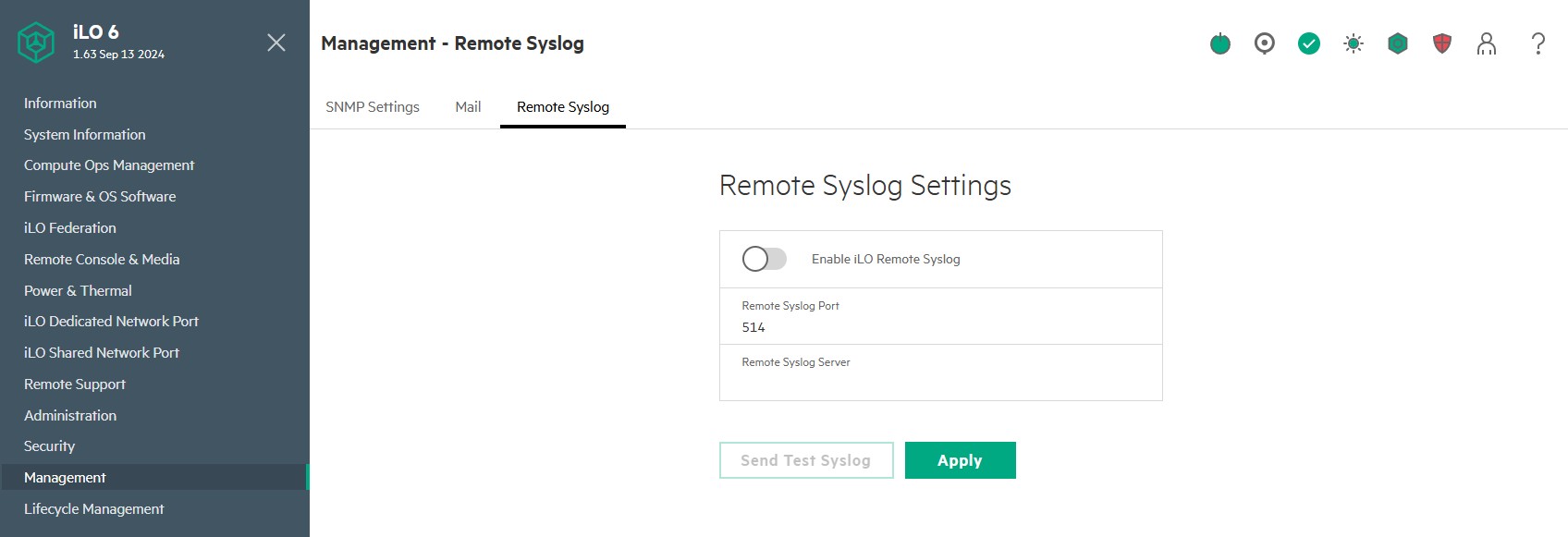This screenshot has width=1568, height=537.
Task: Open the user account icon menu
Action: 1487,43
